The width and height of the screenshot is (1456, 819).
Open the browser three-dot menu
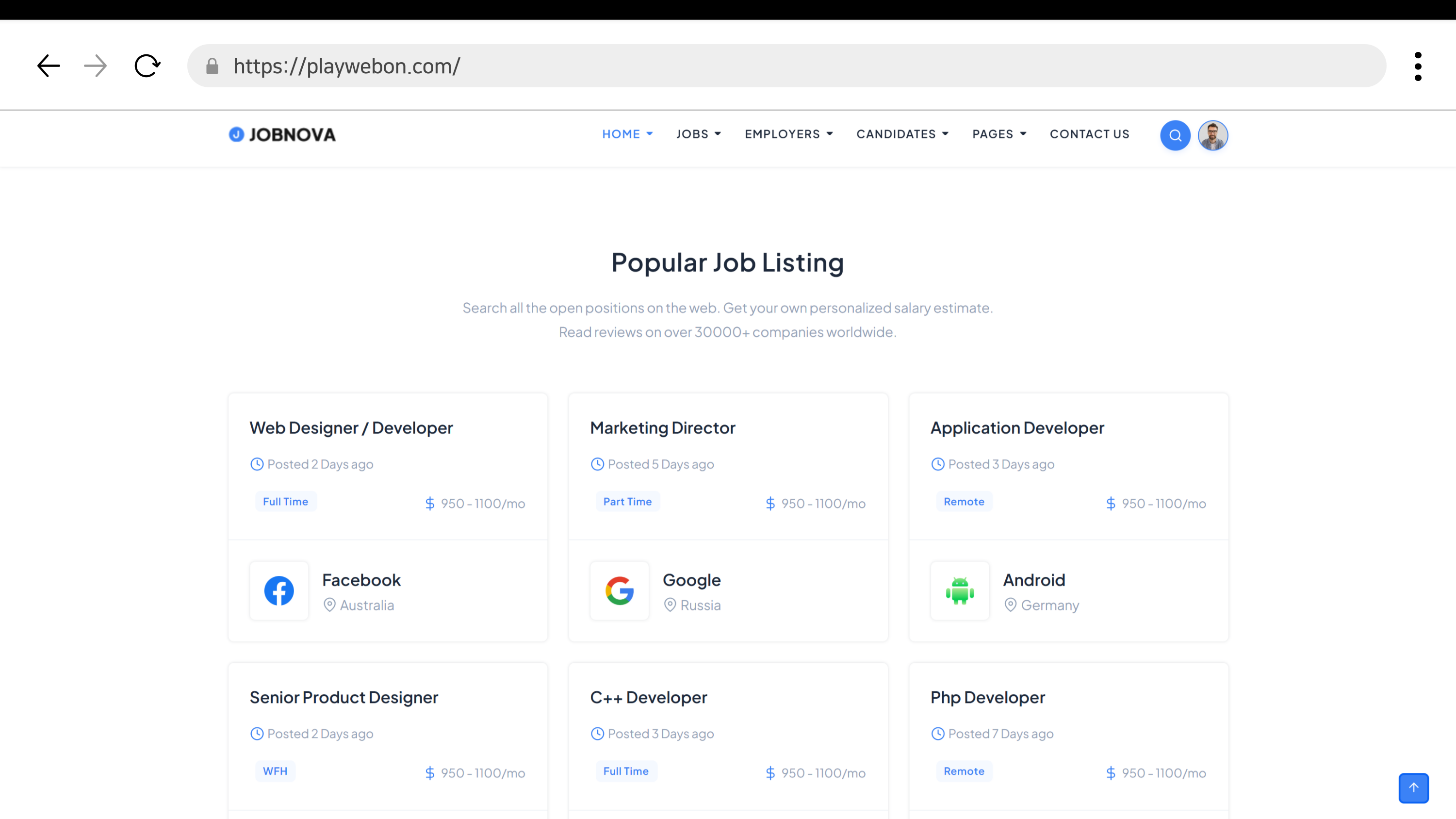(1418, 66)
